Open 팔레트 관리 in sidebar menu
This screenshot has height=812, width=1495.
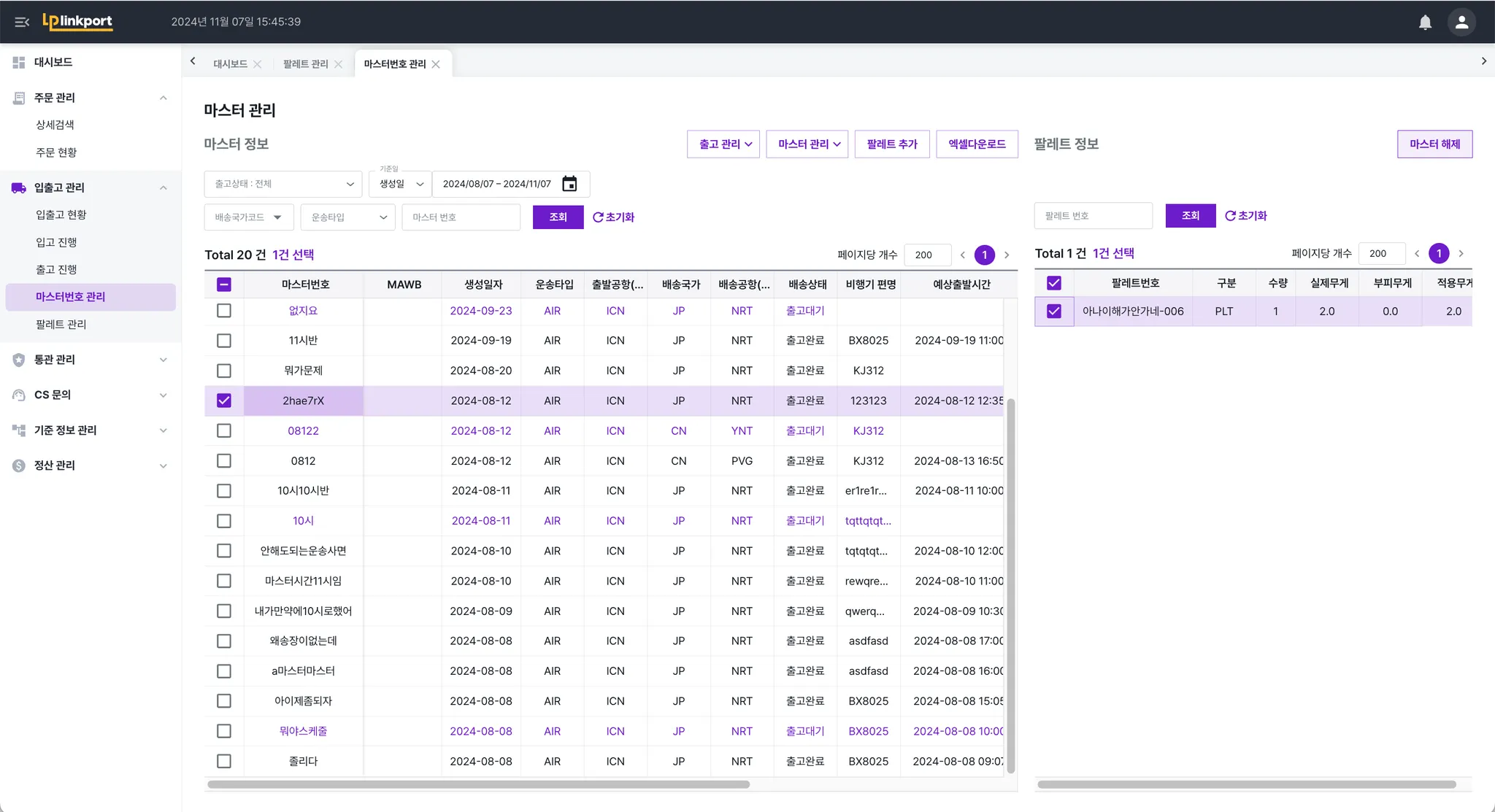[x=61, y=324]
